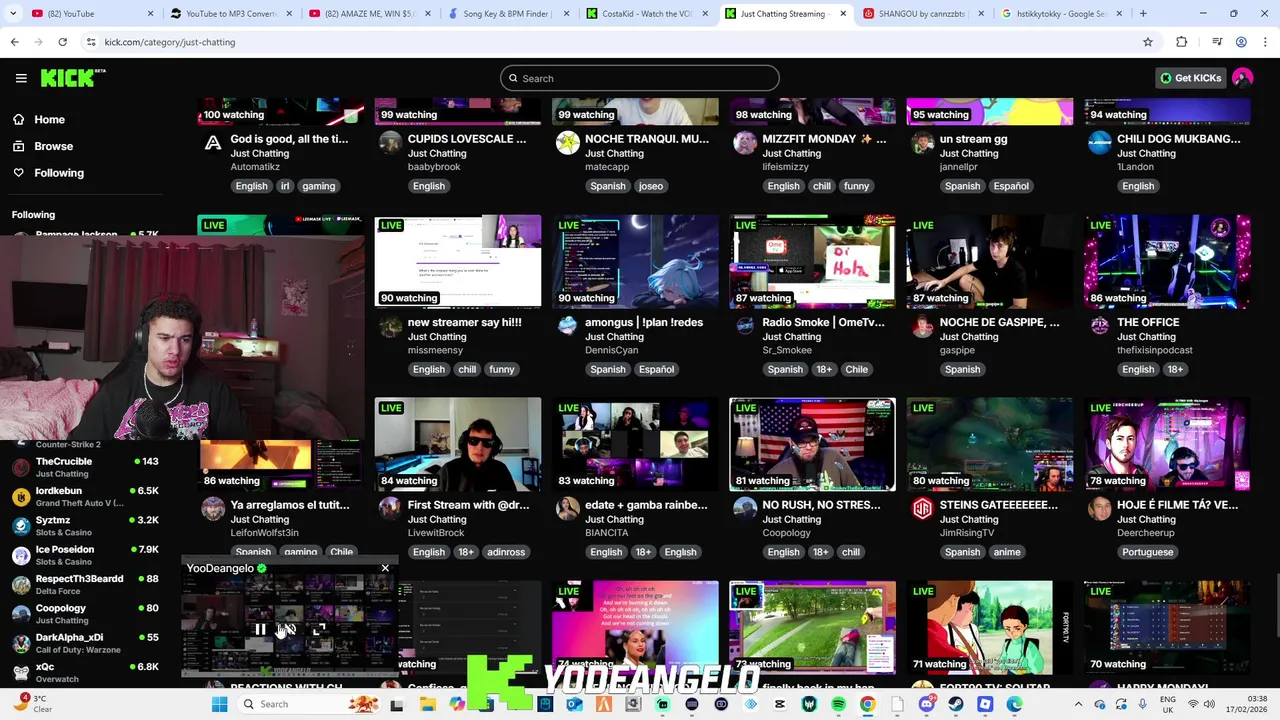Select the Portuguese tag under Deercheerup

(1147, 552)
